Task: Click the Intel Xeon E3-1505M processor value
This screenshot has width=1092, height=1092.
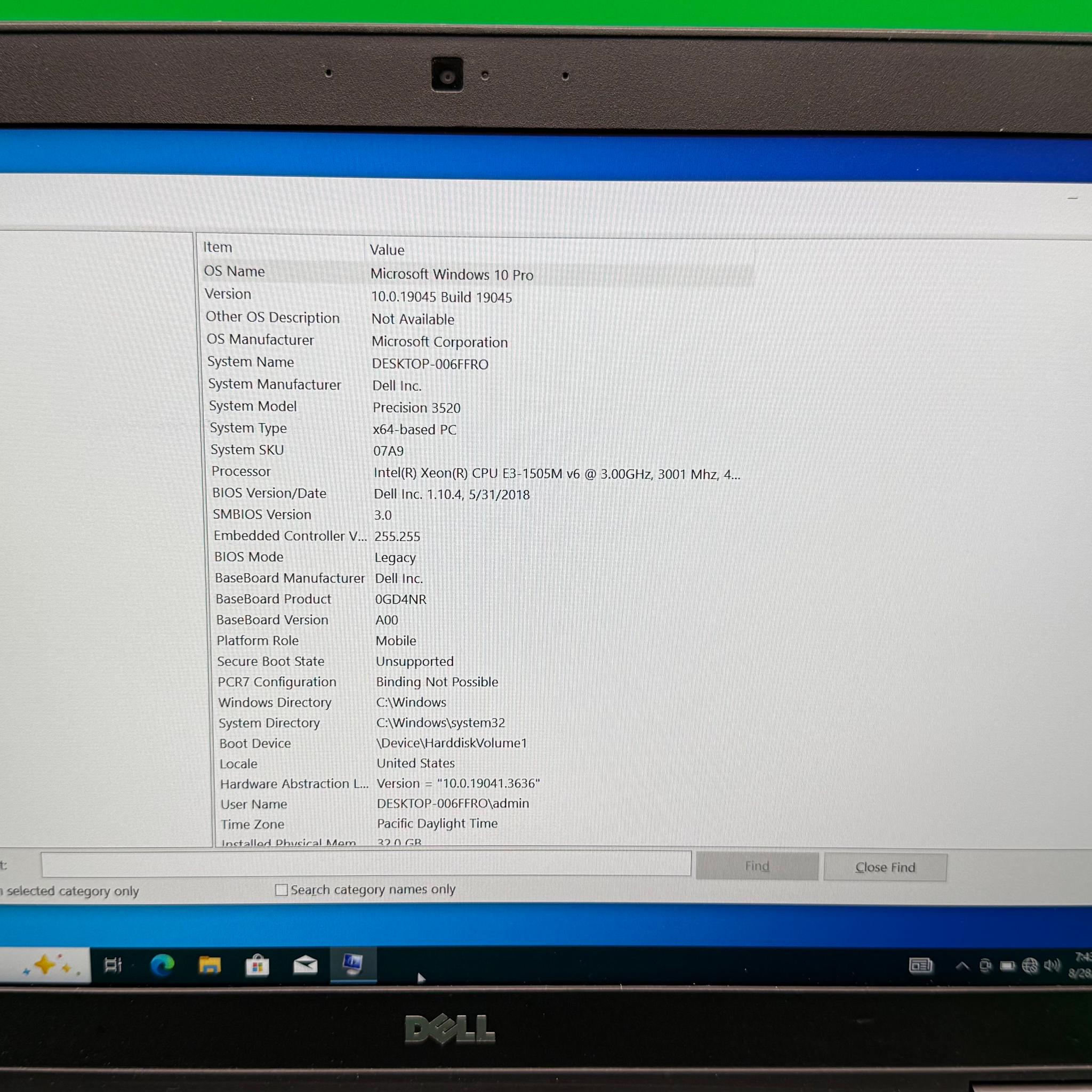Action: point(557,473)
